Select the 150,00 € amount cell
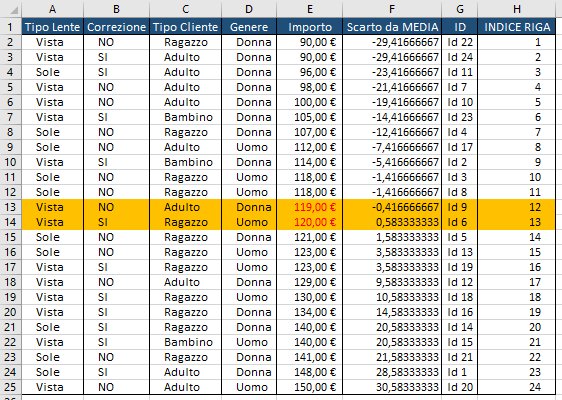Viewport: 562px width, 400px height. point(310,387)
